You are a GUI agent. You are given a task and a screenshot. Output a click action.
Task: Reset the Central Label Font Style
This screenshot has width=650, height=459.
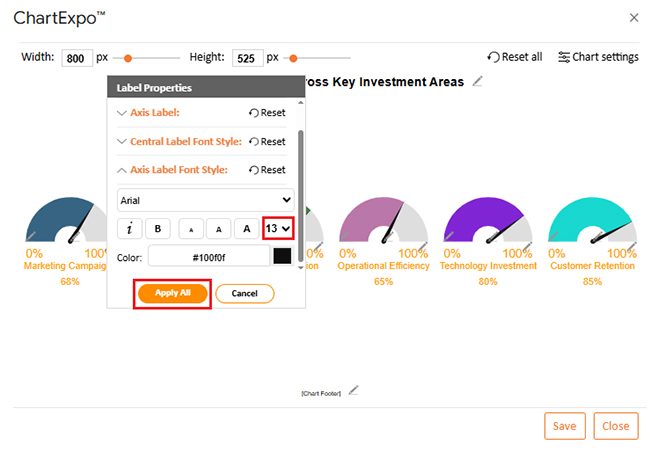(x=267, y=142)
